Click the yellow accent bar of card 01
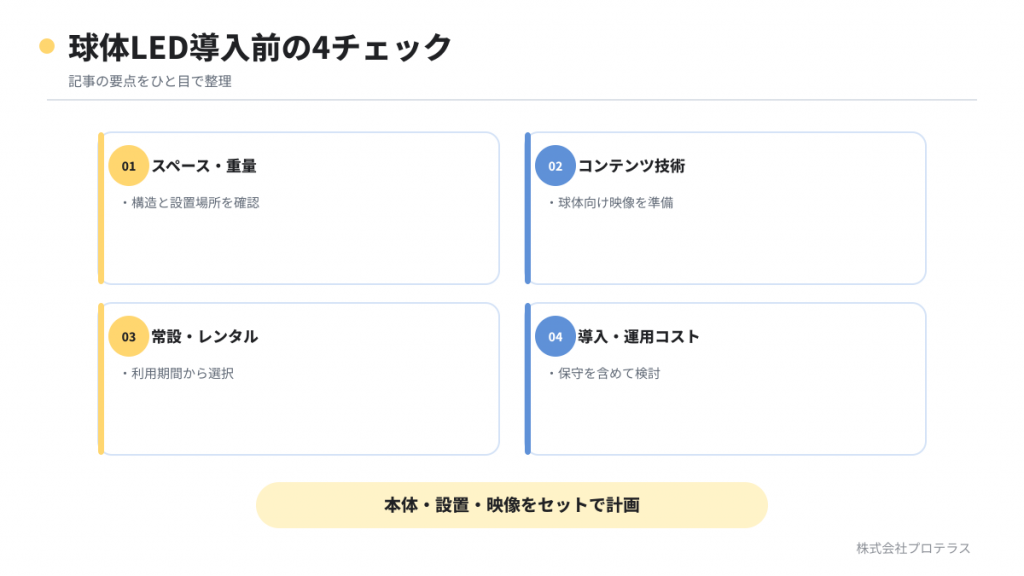 click(101, 208)
